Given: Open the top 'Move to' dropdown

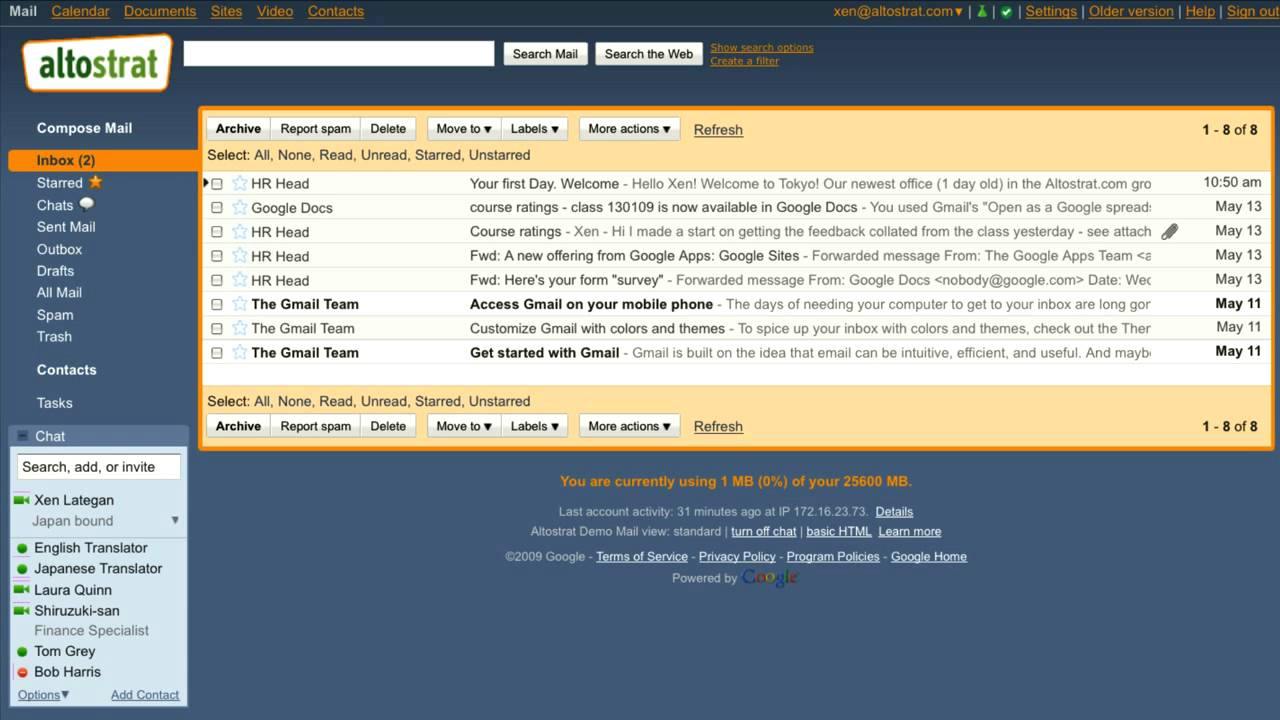Looking at the screenshot, I should coord(464,129).
